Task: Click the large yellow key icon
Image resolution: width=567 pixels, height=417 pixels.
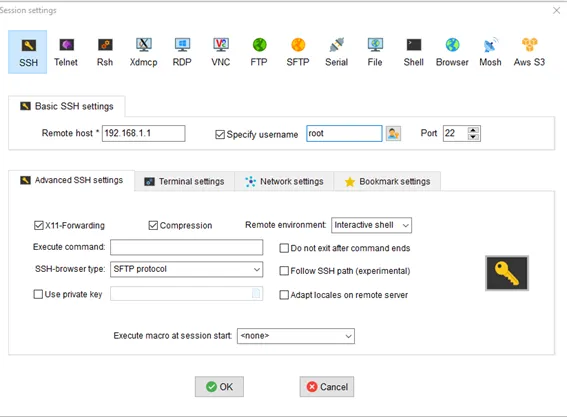Action: [507, 273]
